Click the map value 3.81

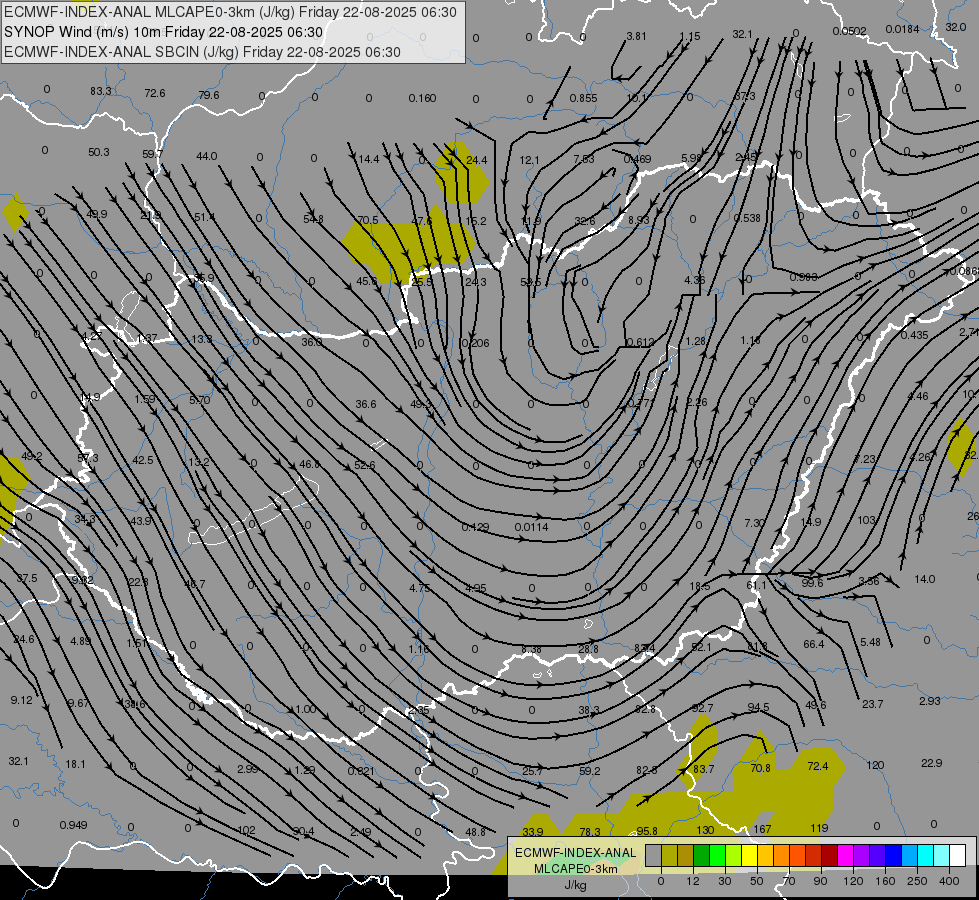(636, 36)
